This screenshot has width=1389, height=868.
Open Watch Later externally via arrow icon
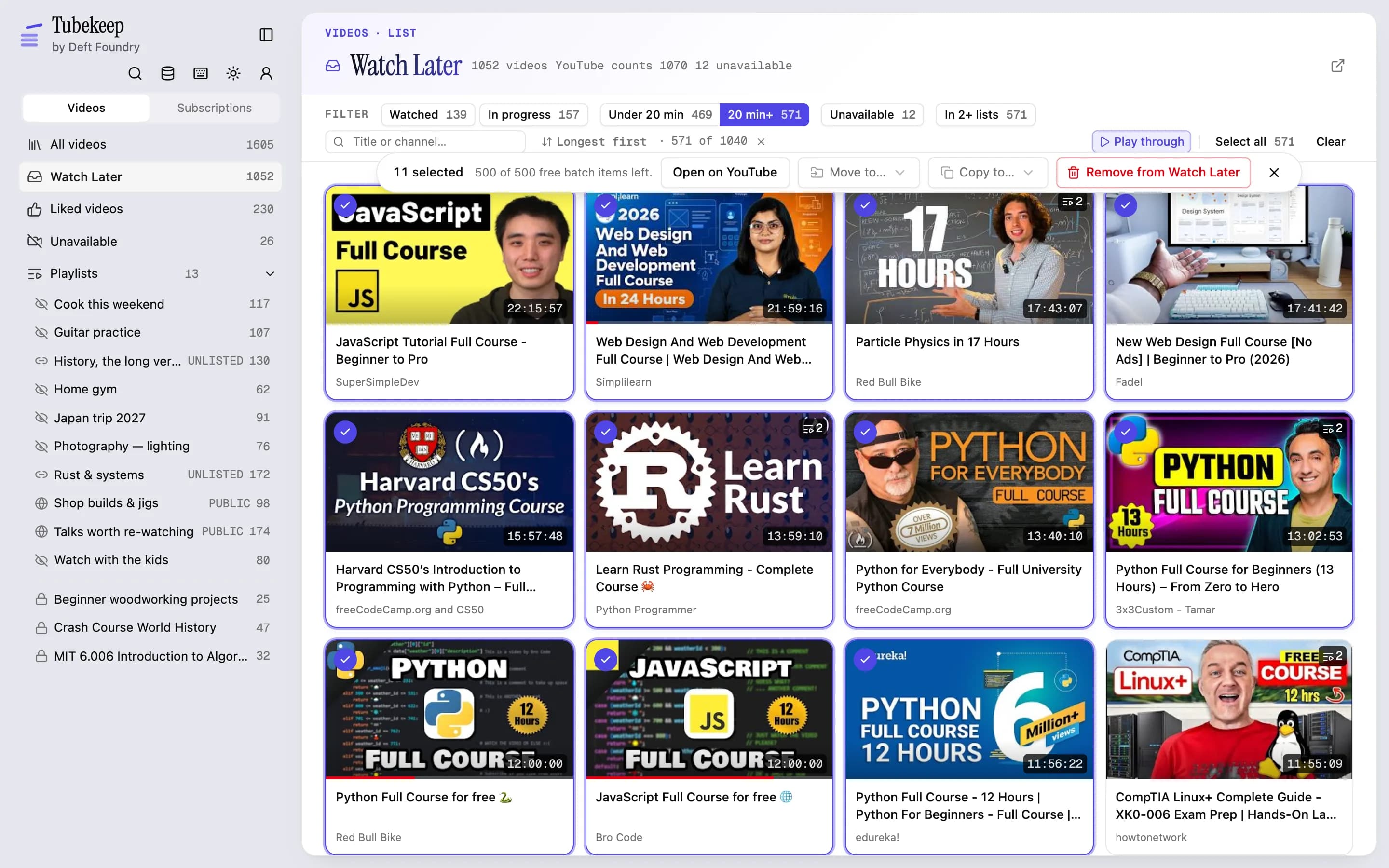pos(1337,66)
